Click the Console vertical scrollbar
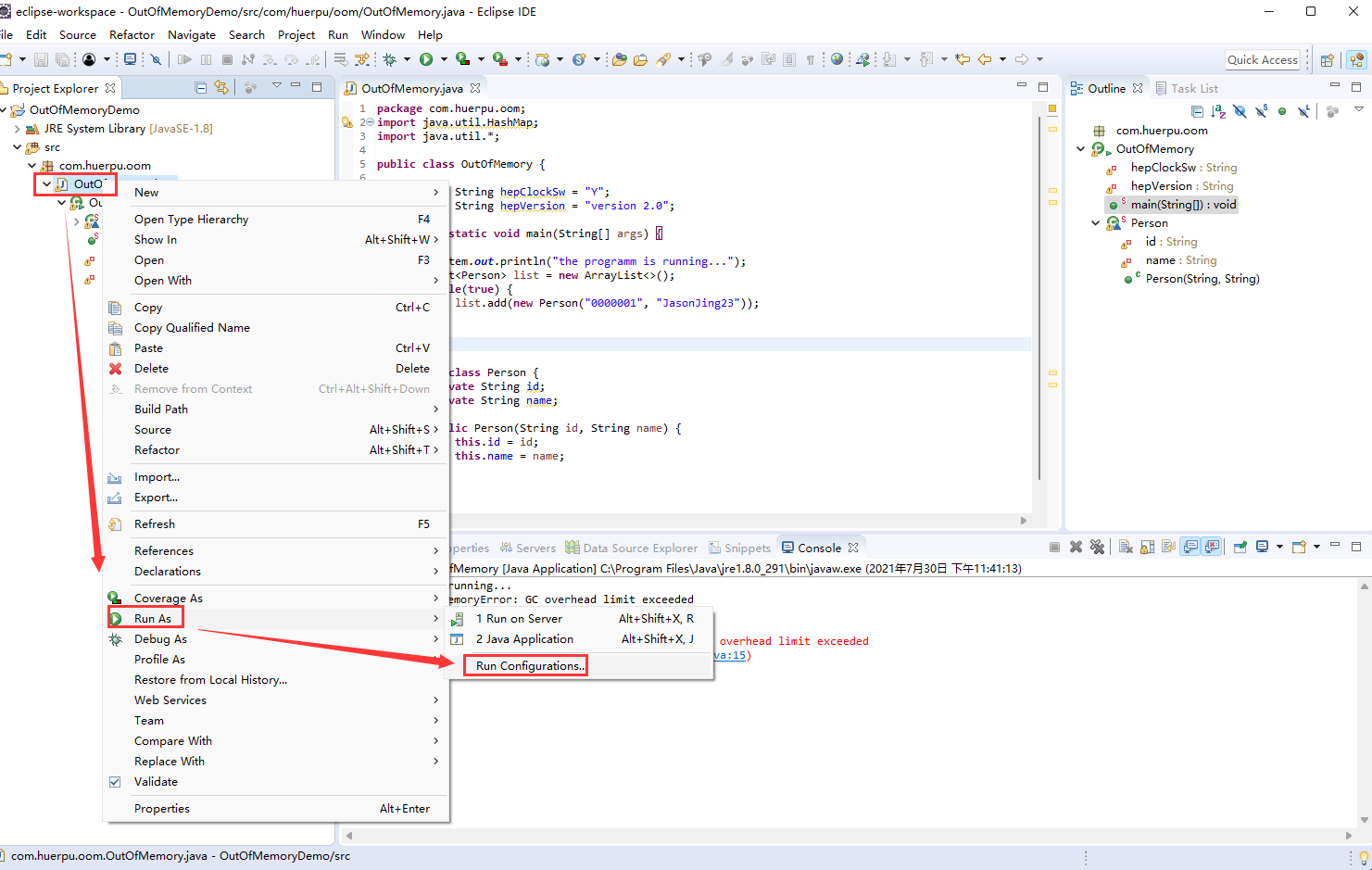The height and width of the screenshot is (870, 1372). [1364, 704]
